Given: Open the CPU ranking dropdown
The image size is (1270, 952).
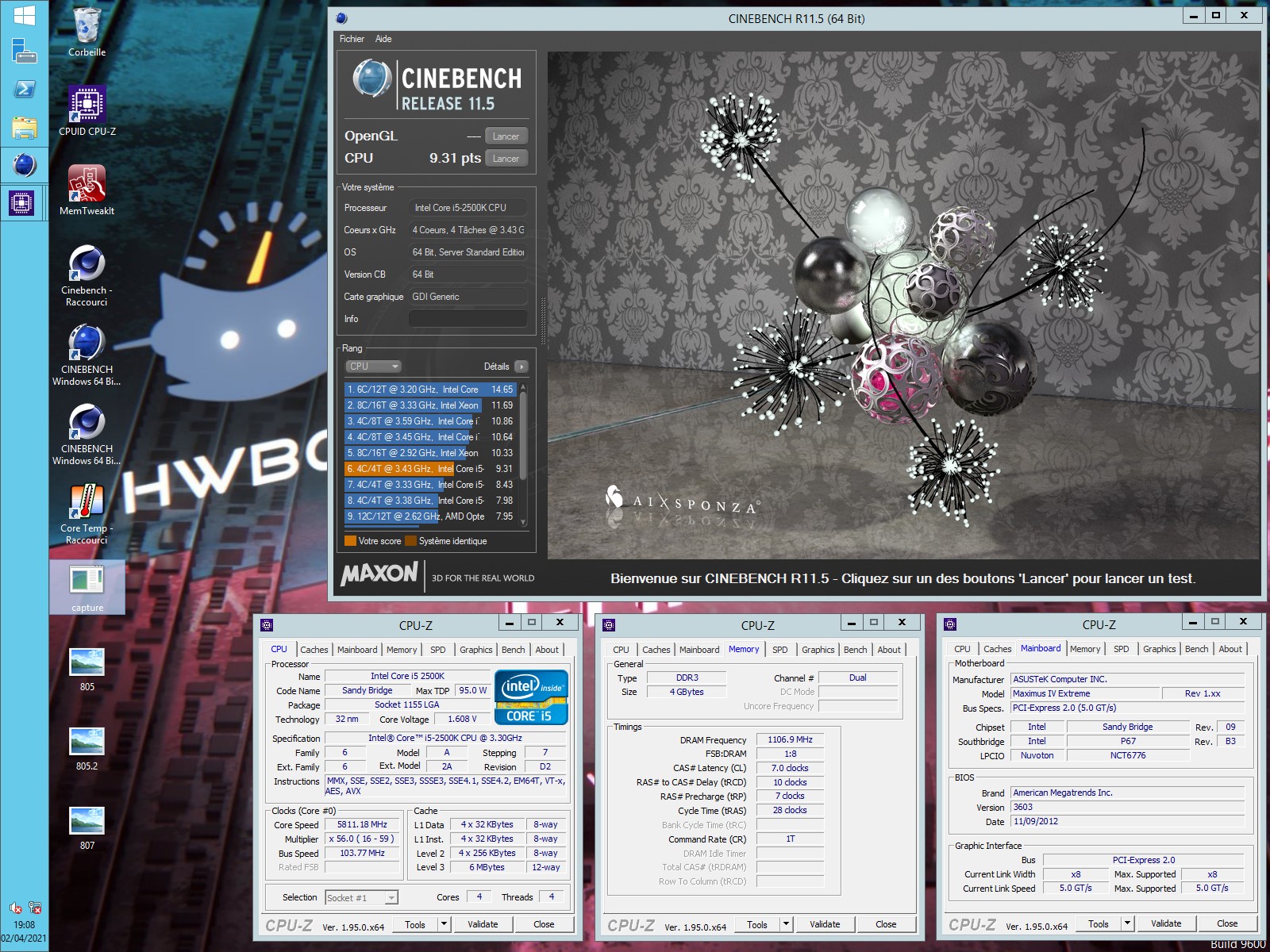Looking at the screenshot, I should click(x=373, y=367).
